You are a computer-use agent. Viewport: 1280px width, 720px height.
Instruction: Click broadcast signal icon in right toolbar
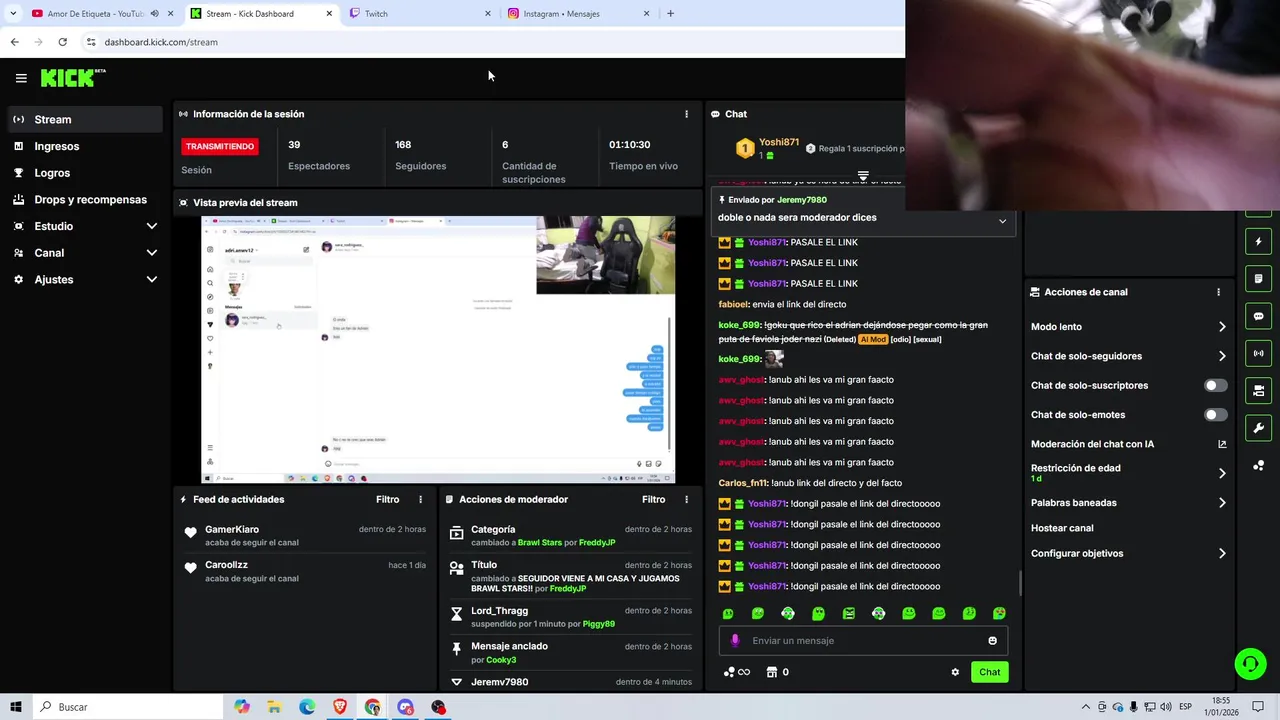[1258, 353]
